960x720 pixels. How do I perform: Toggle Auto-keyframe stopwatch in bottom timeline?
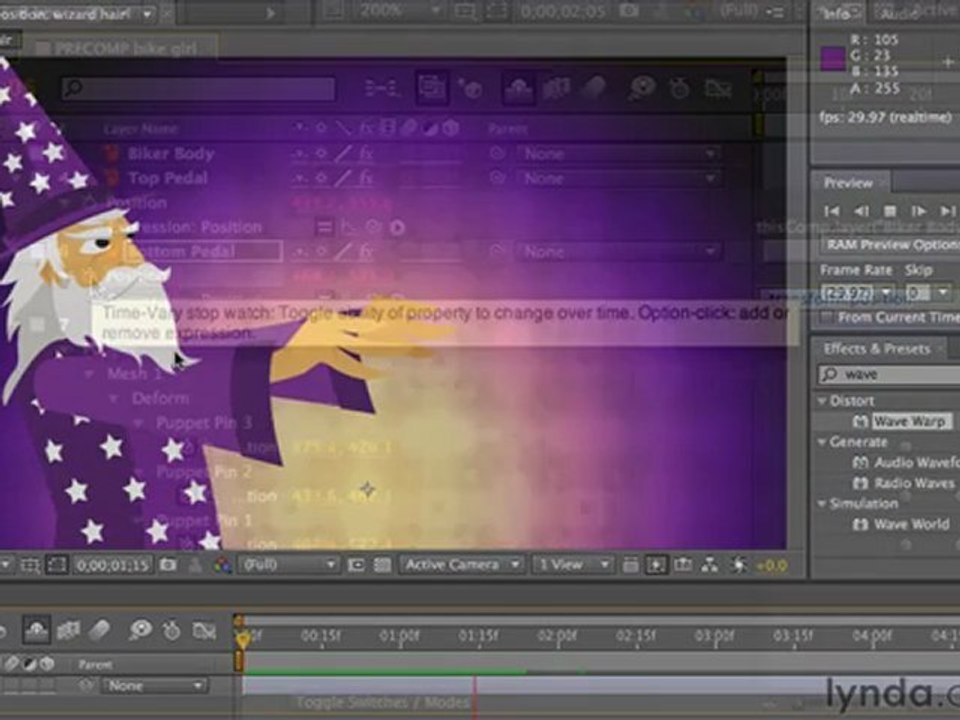(172, 629)
